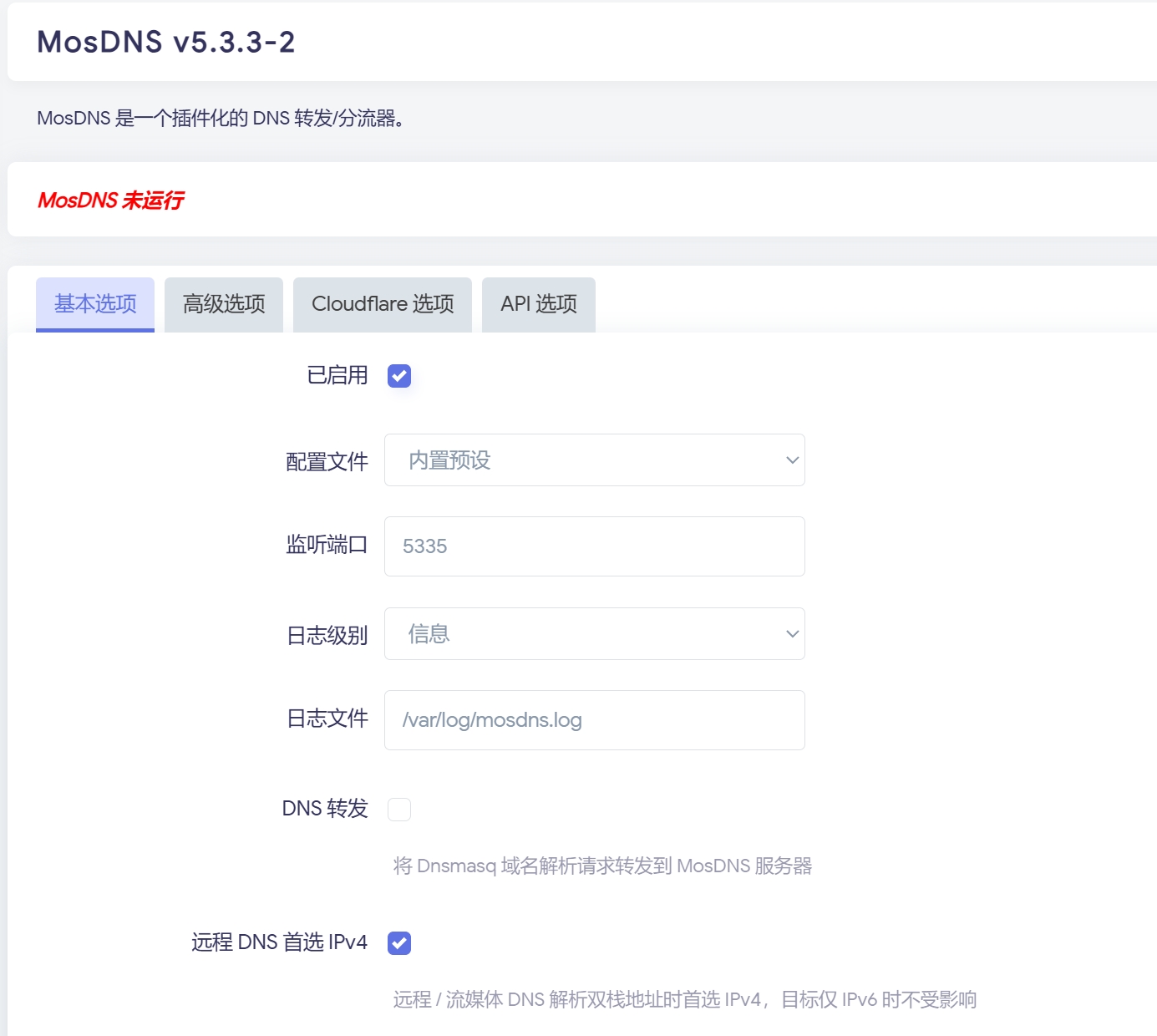The image size is (1157, 1036).
Task: Click the MosDNS 是一个插件化的 description text
Action: [x=221, y=119]
